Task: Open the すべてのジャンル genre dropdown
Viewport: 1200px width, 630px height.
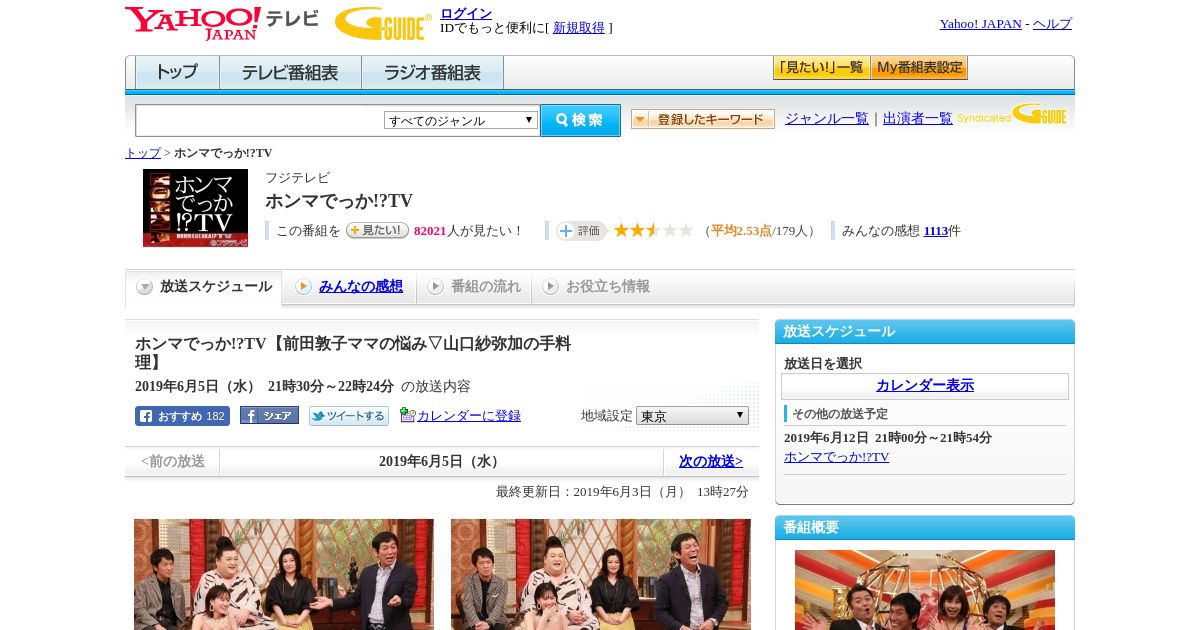Action: (461, 120)
